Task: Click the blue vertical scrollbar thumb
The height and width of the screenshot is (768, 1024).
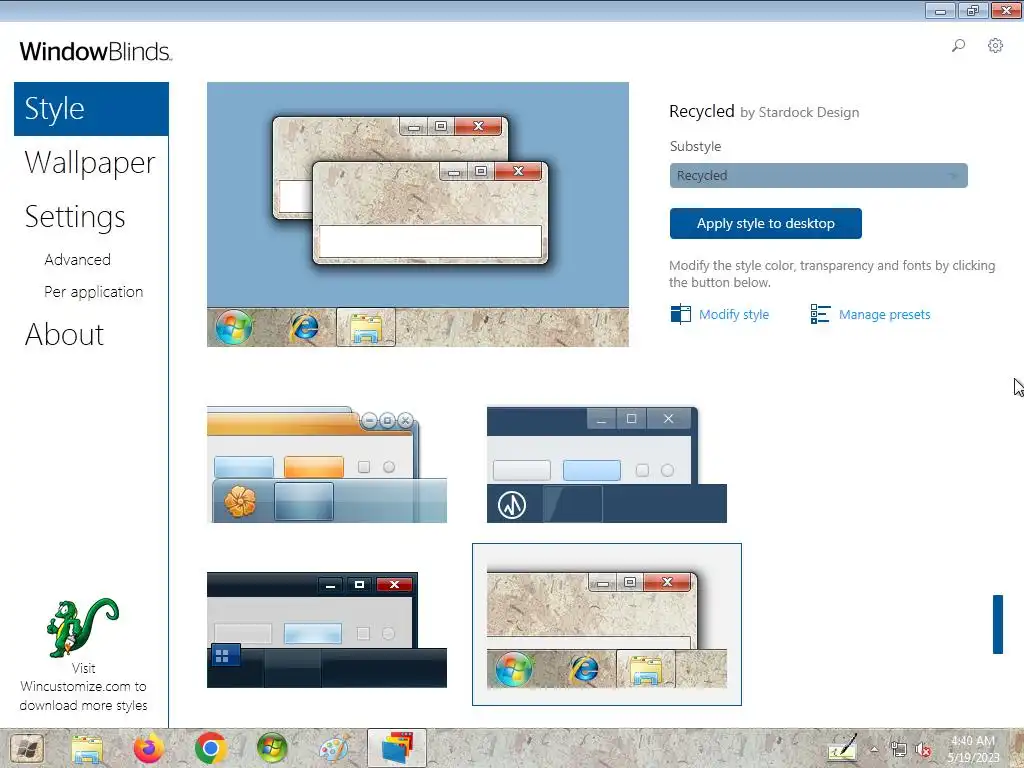Action: (997, 624)
